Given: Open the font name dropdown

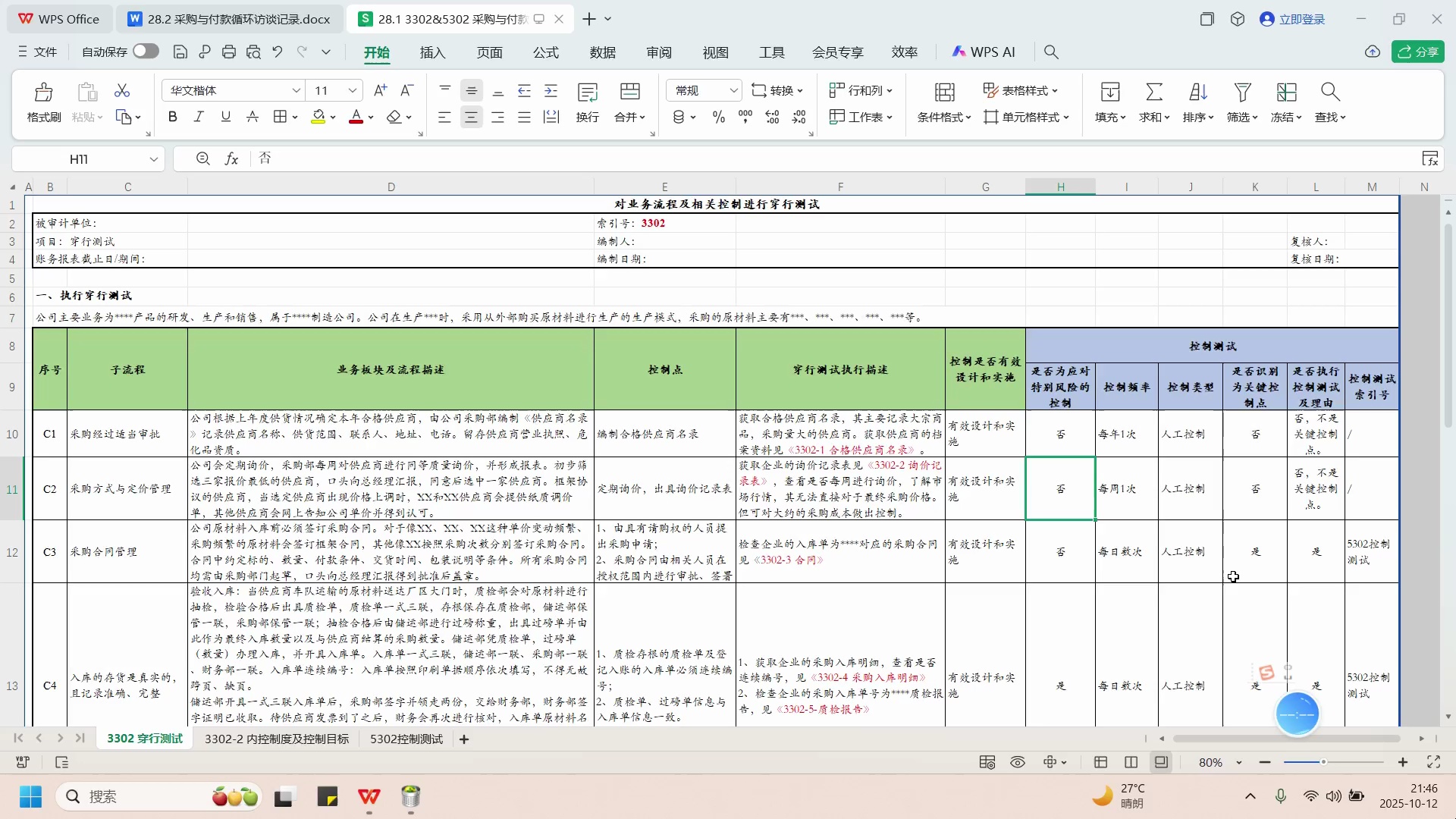Looking at the screenshot, I should coord(296,90).
